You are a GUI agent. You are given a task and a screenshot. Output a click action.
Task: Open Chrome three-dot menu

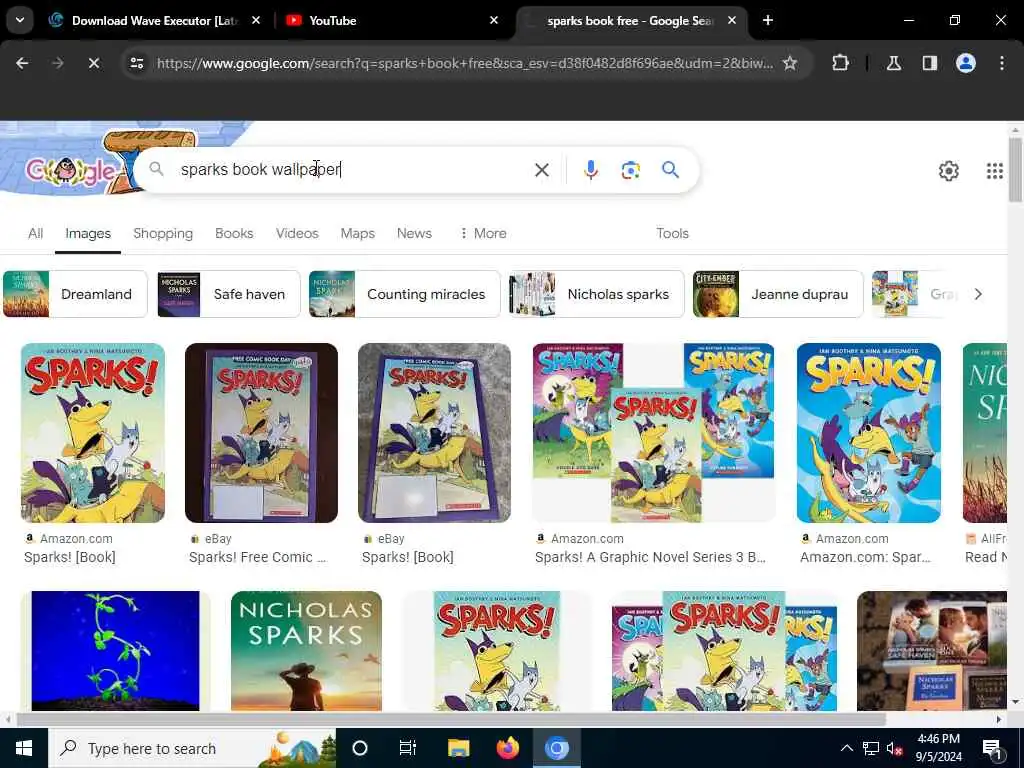(x=1002, y=63)
